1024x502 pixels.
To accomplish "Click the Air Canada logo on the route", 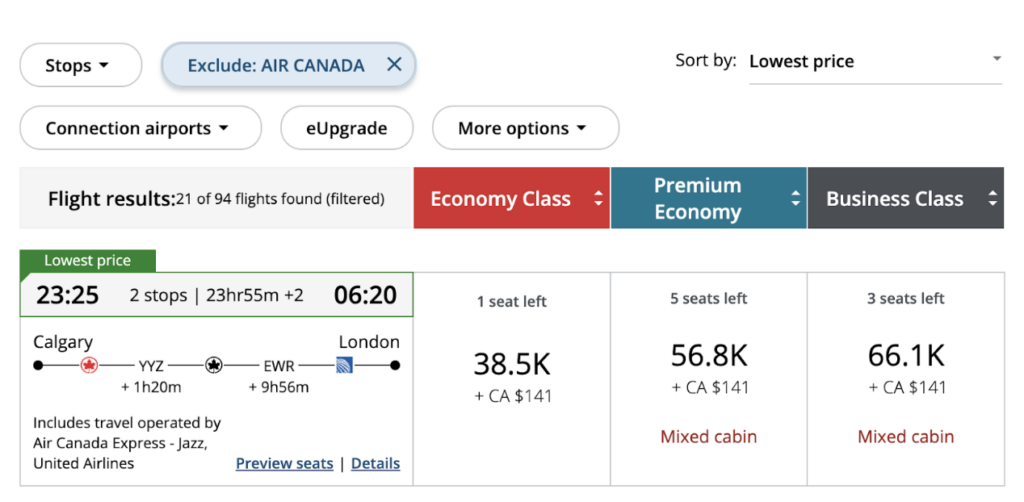I will click(x=89, y=365).
